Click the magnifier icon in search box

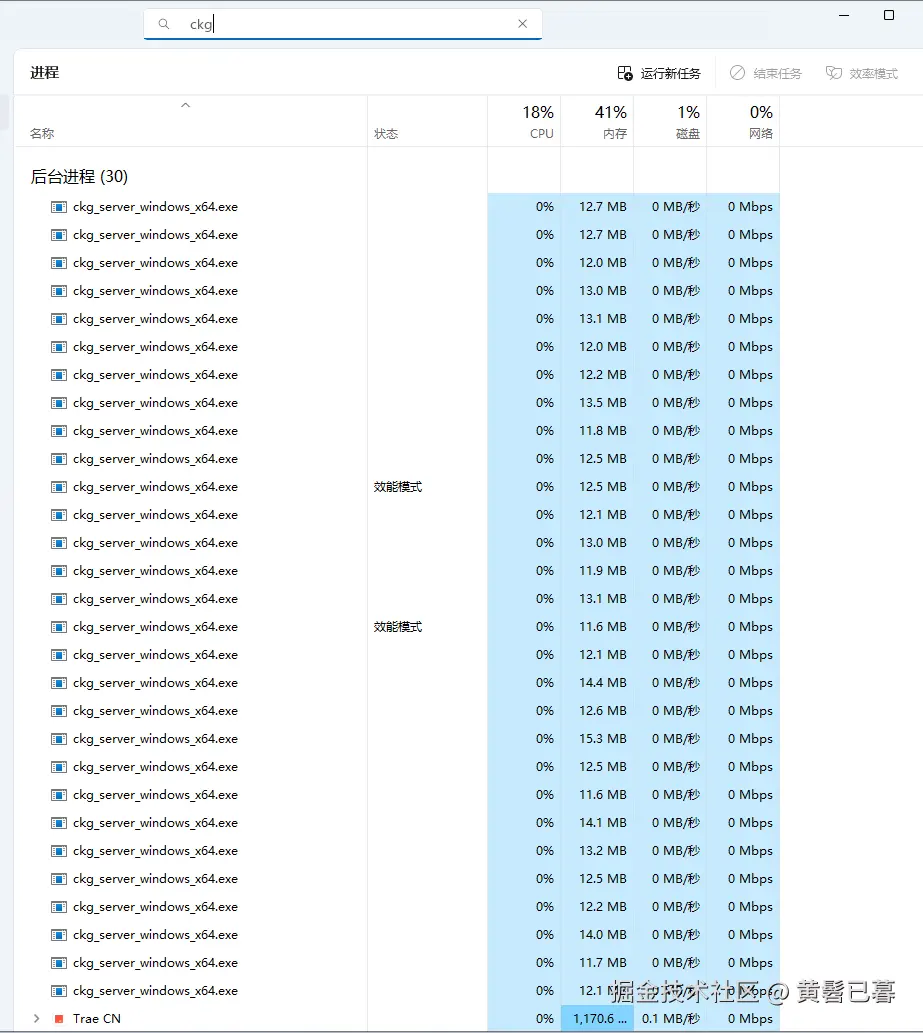tap(163, 24)
